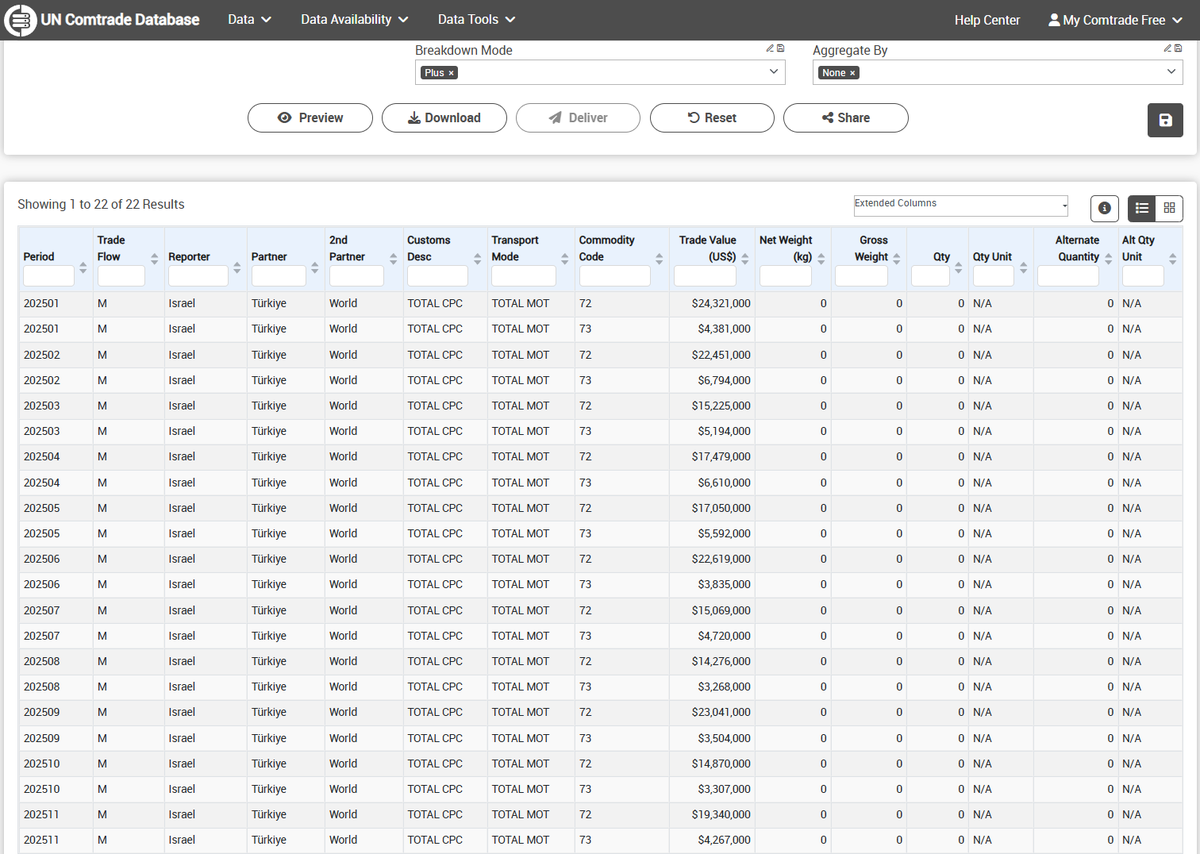
Task: Click the Reporter filter input box
Action: pyautogui.click(x=198, y=276)
